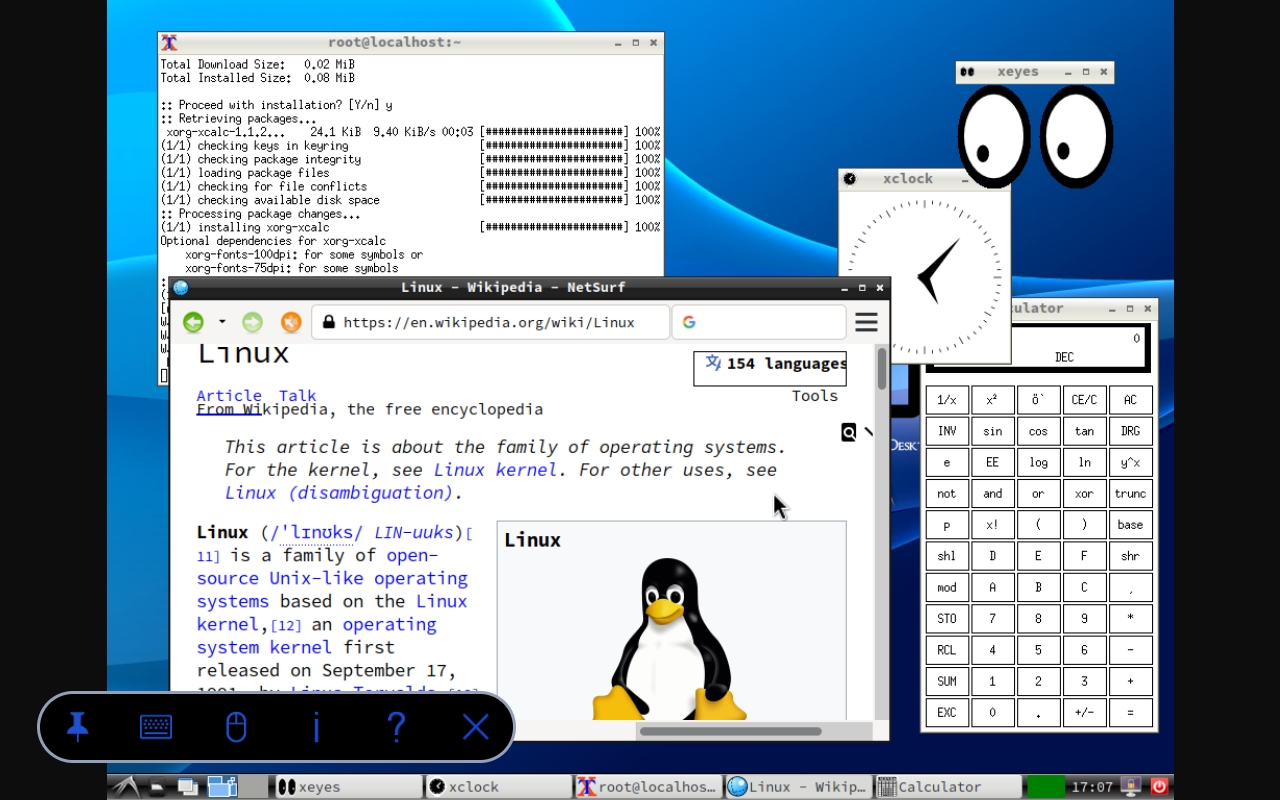
Task: Click the Google search icon in NetSurf
Action: tap(689, 322)
